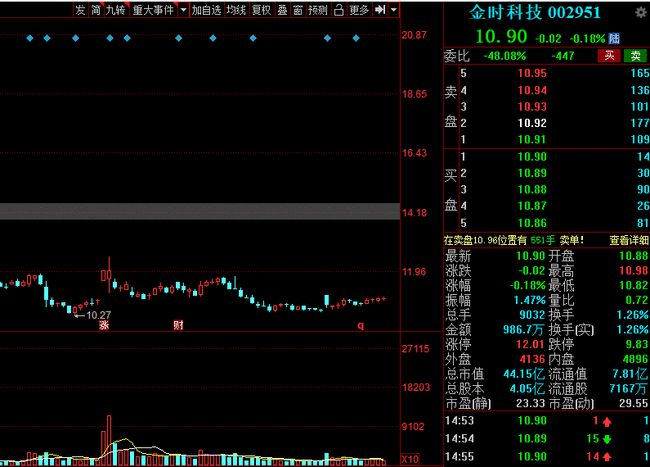
Task: Open the settings gear beside stock code
Action: point(640,13)
